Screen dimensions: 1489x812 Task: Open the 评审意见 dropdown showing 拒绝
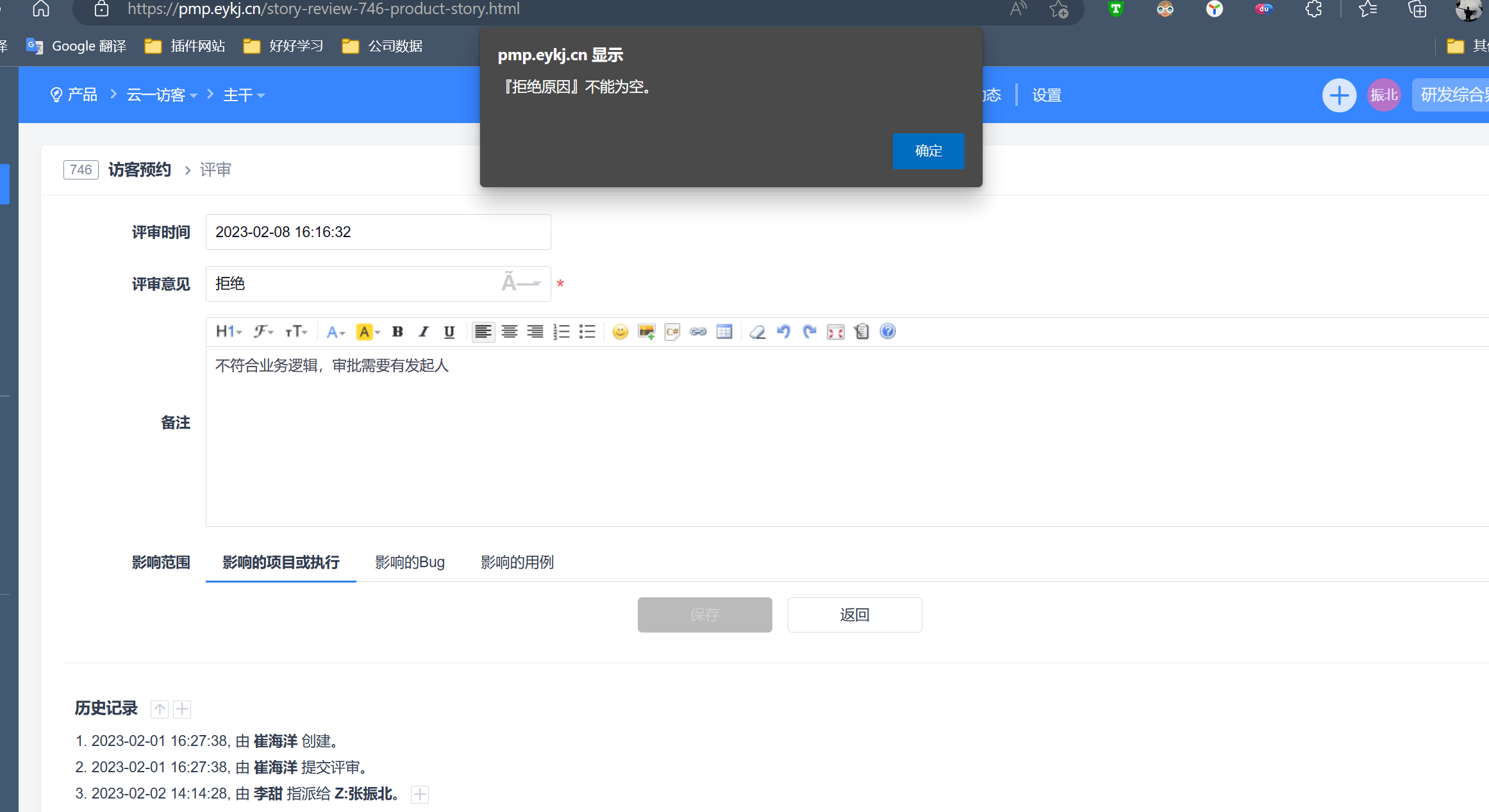(x=378, y=283)
